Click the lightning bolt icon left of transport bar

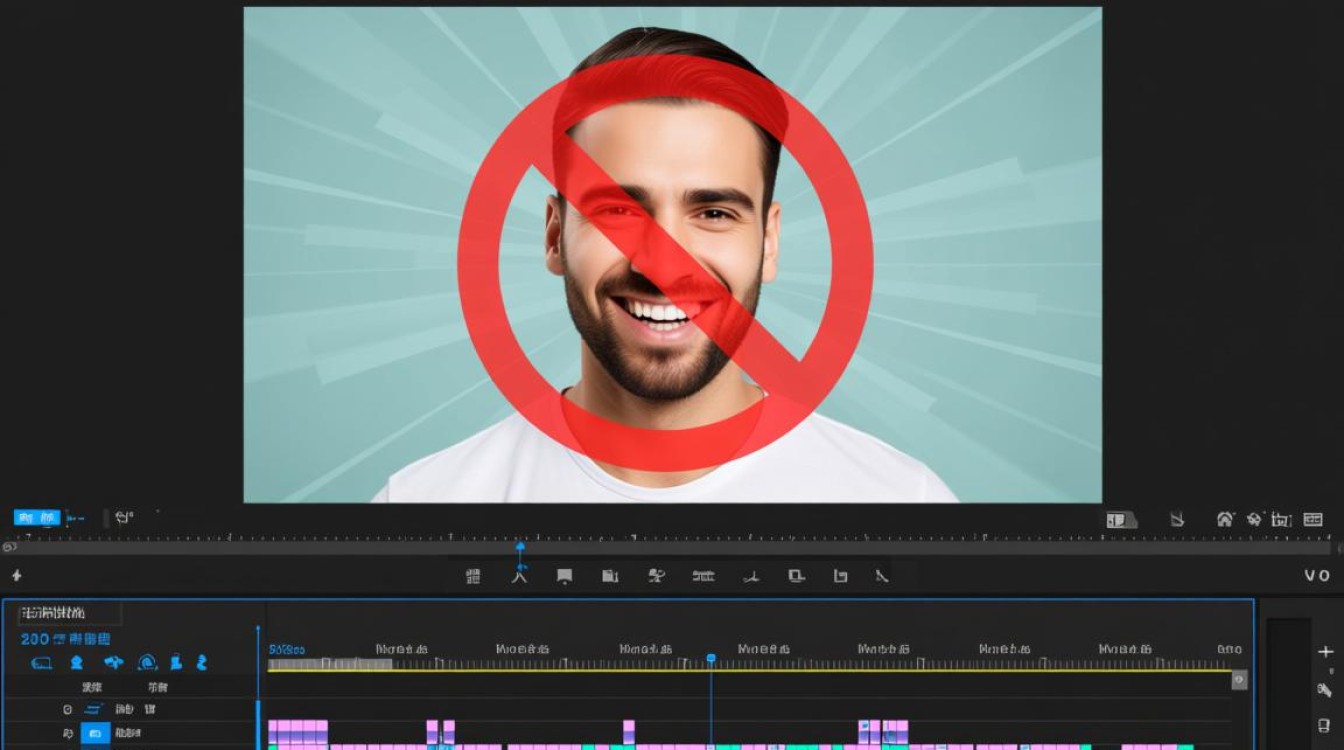pyautogui.click(x=16, y=575)
